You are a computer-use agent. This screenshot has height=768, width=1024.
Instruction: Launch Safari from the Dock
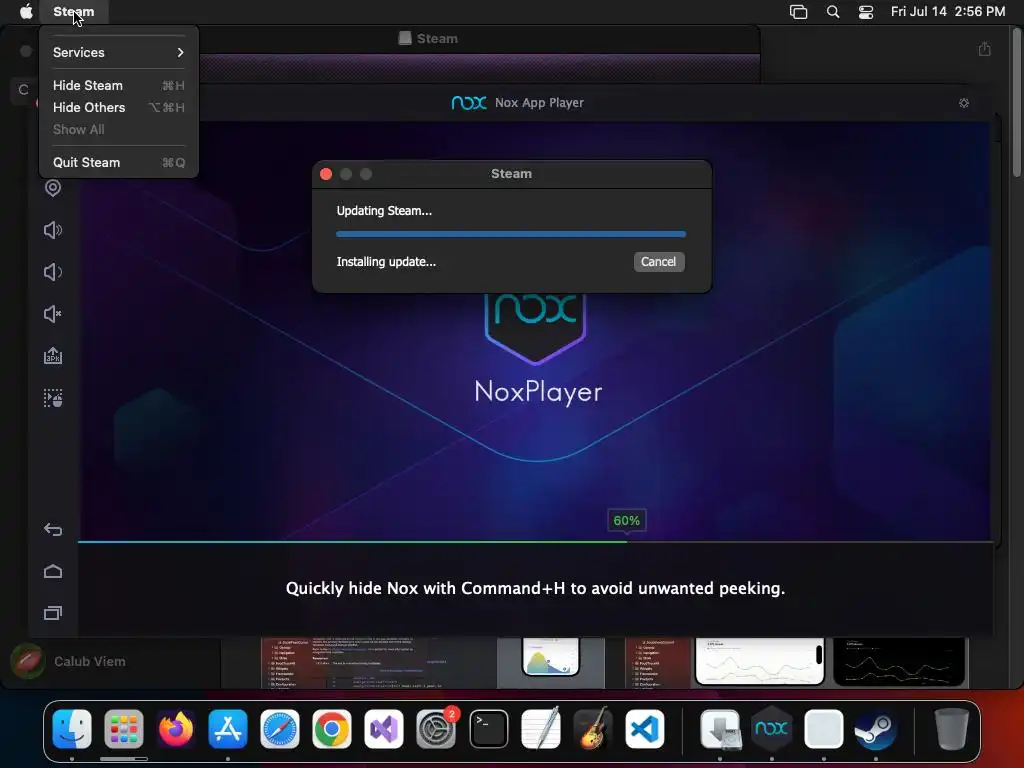280,729
